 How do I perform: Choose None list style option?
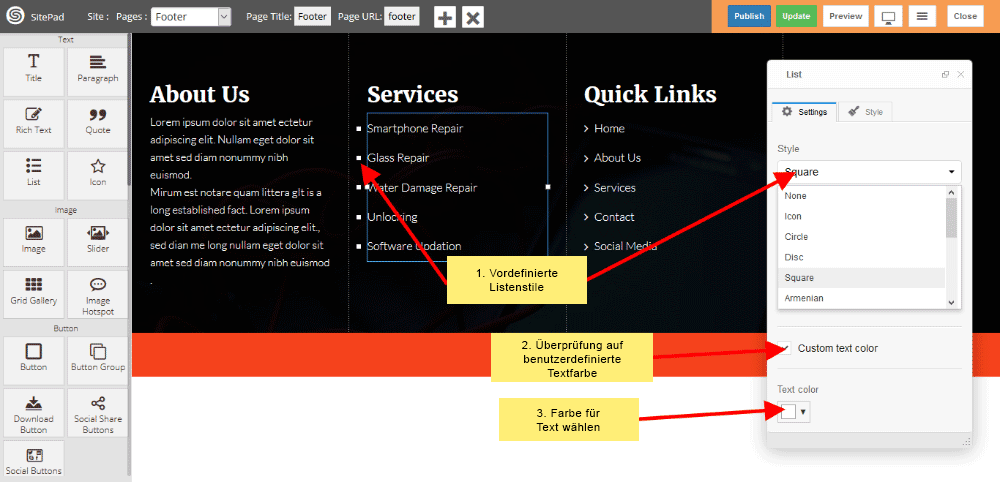[861, 196]
